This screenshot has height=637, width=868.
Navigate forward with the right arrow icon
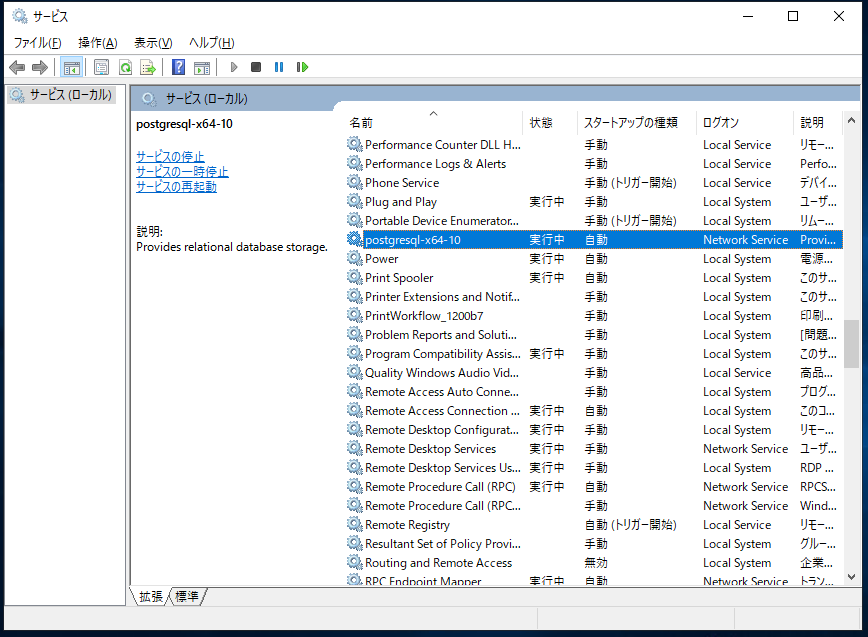41,67
